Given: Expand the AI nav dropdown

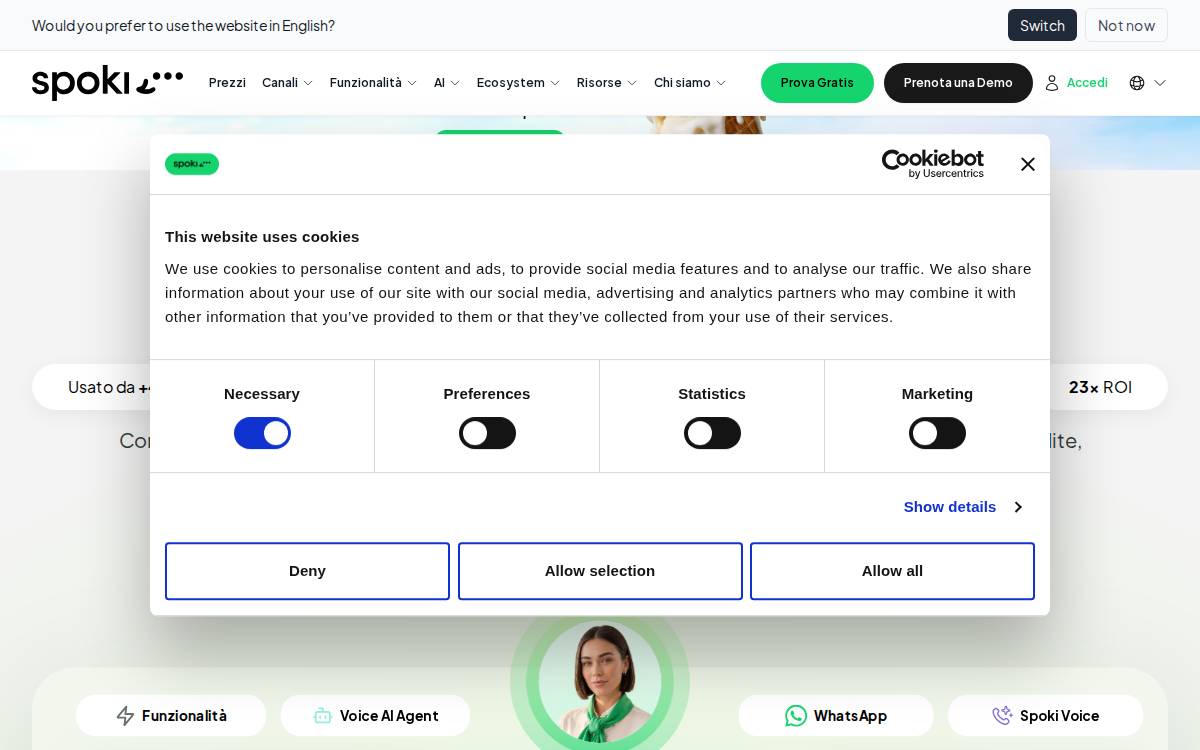Looking at the screenshot, I should [x=446, y=83].
